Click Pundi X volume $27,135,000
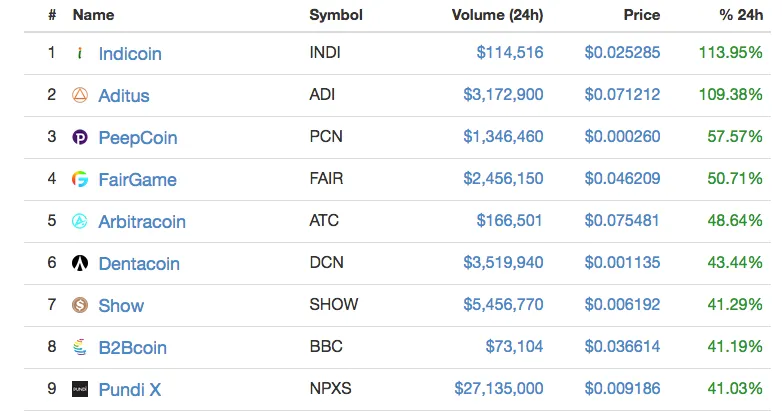This screenshot has width=782, height=419. 499,388
